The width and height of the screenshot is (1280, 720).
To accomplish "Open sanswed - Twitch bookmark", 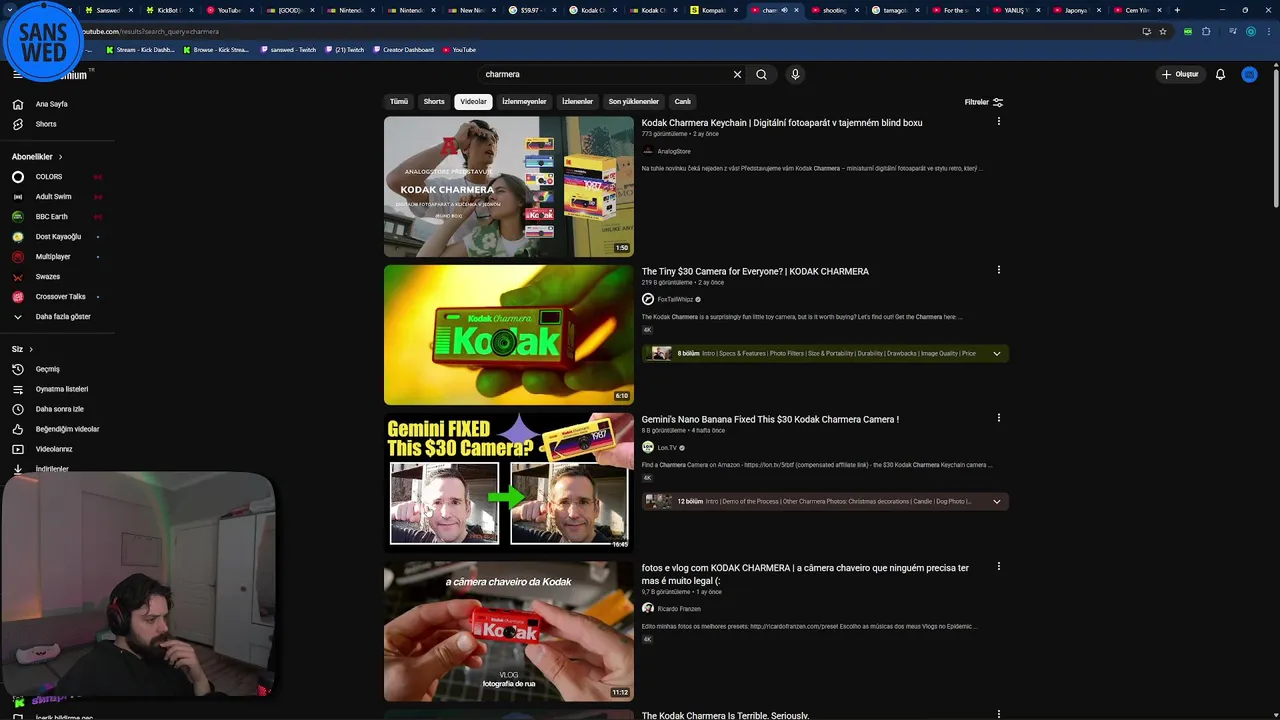I will coord(288,50).
